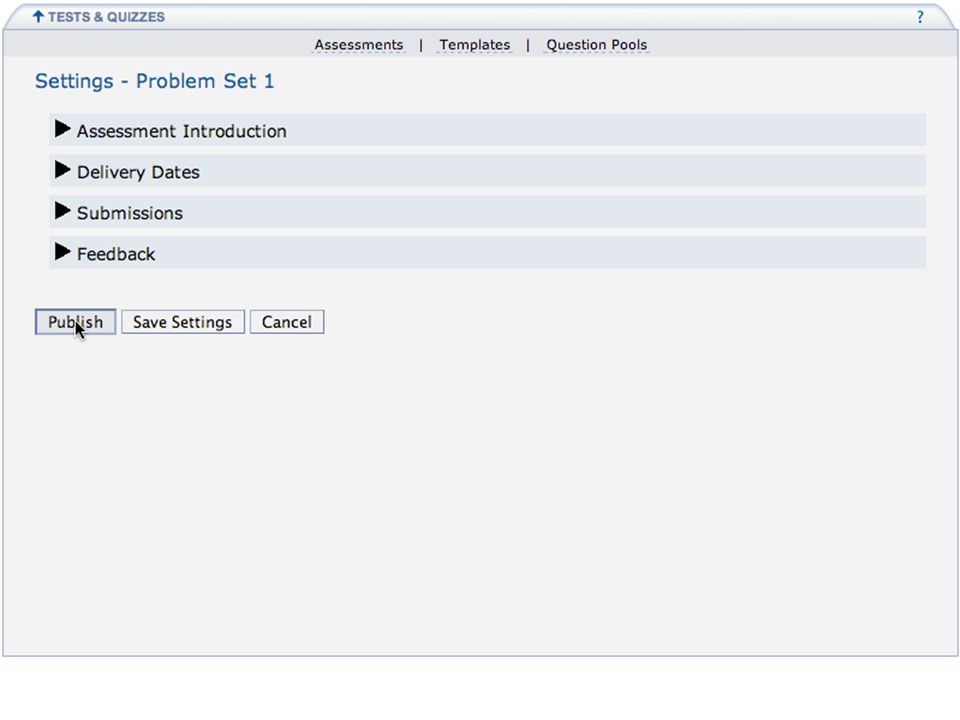The height and width of the screenshot is (720, 960).
Task: Click the Delivery Dates label
Action: tap(138, 172)
